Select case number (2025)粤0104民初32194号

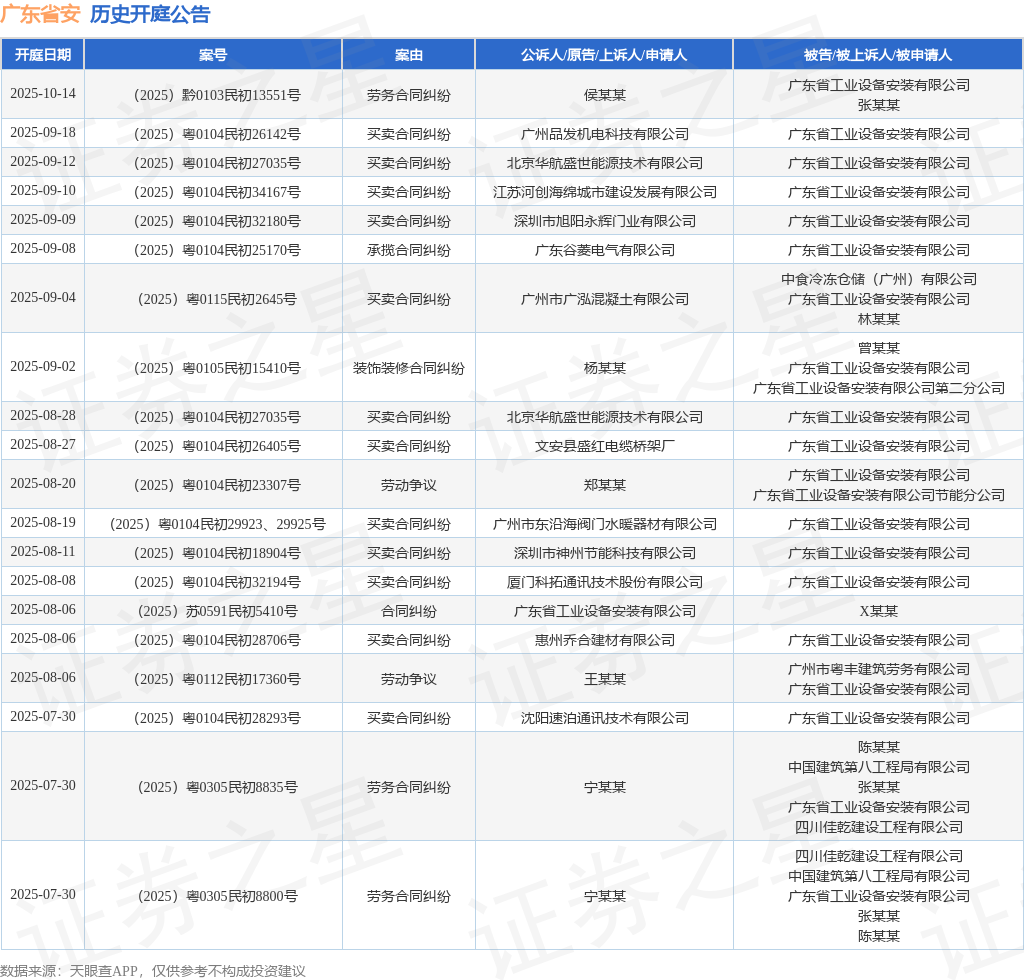pyautogui.click(x=217, y=582)
